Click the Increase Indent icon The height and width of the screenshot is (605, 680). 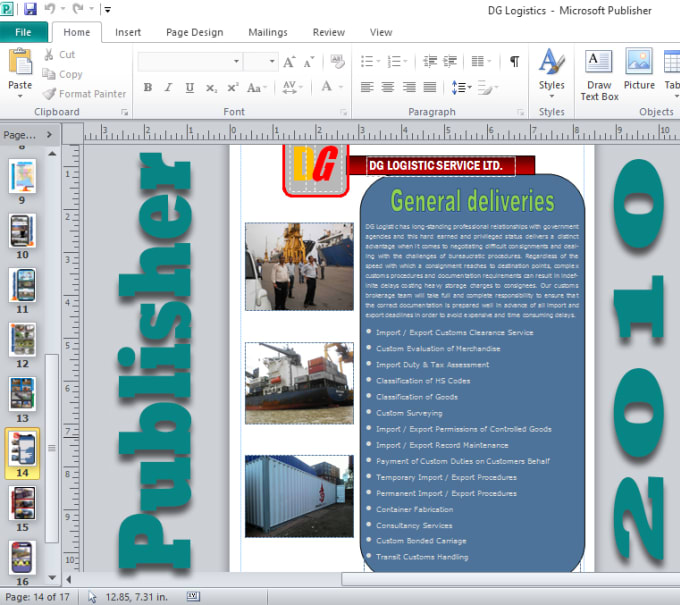(450, 61)
